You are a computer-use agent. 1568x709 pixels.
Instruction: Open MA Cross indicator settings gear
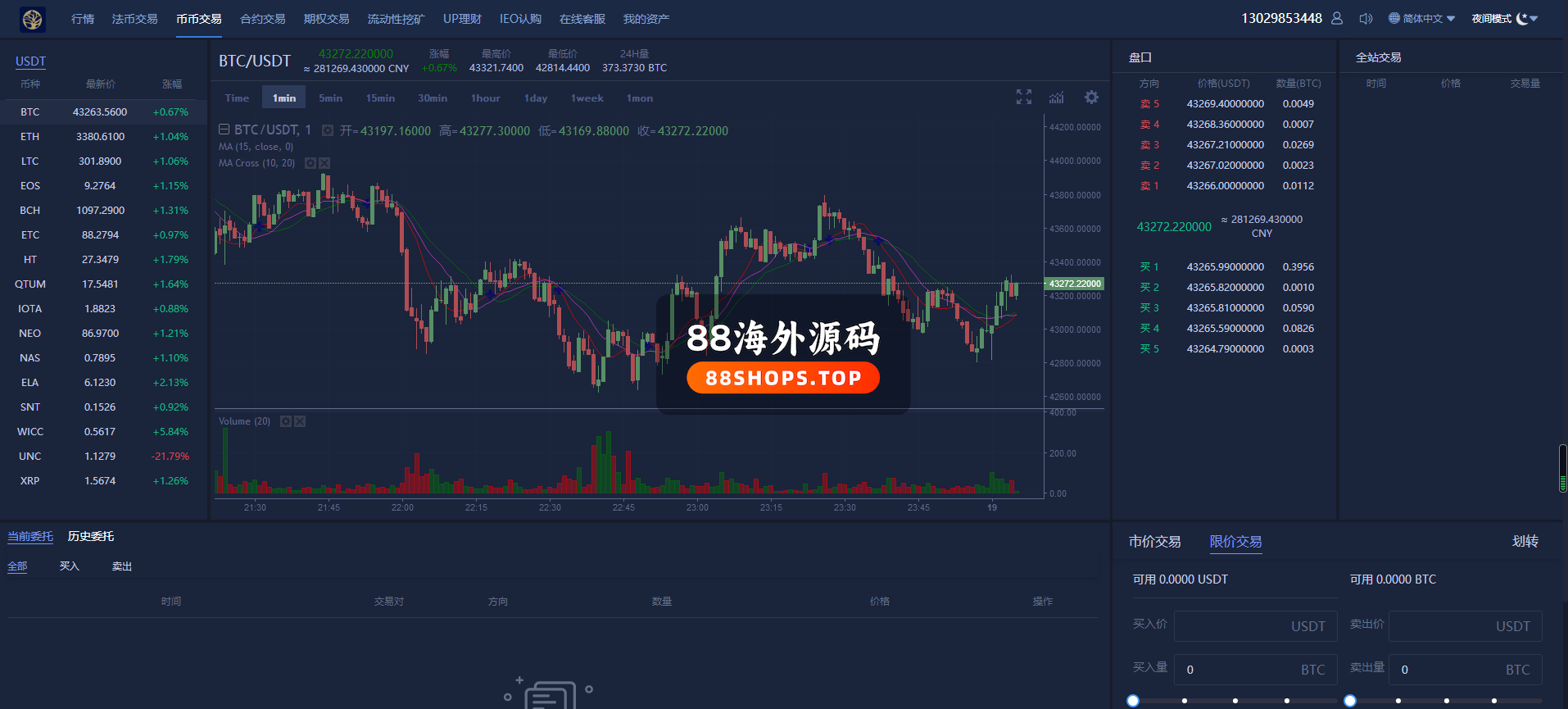pyautogui.click(x=310, y=163)
